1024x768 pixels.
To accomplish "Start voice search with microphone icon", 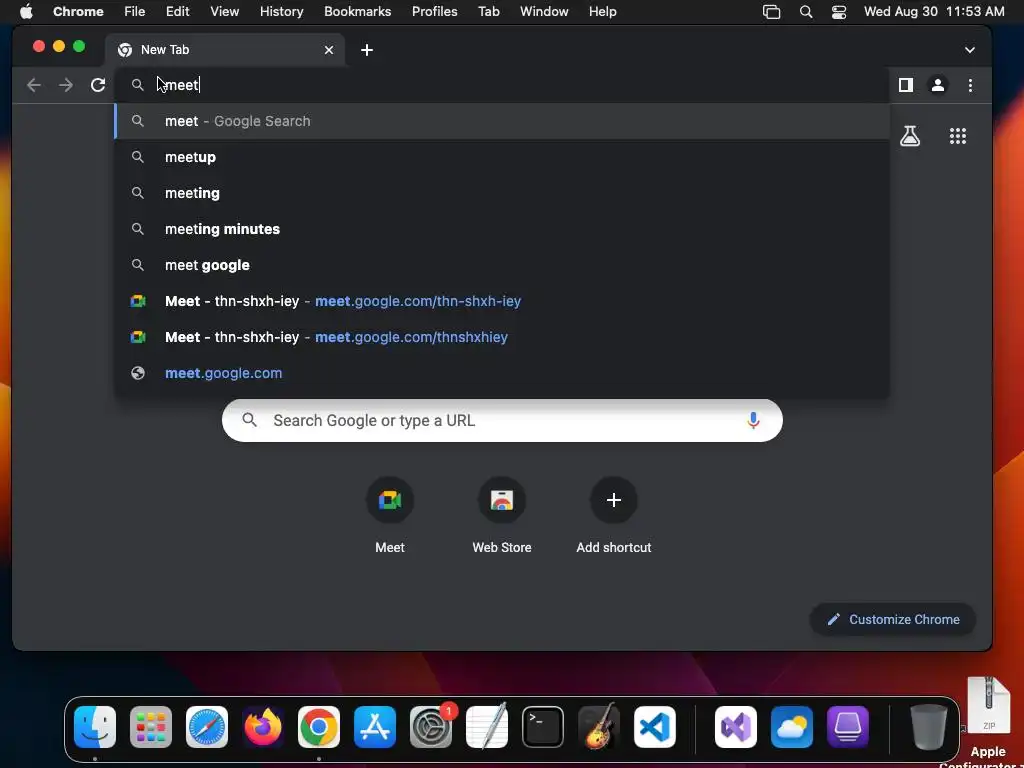I will coord(753,421).
